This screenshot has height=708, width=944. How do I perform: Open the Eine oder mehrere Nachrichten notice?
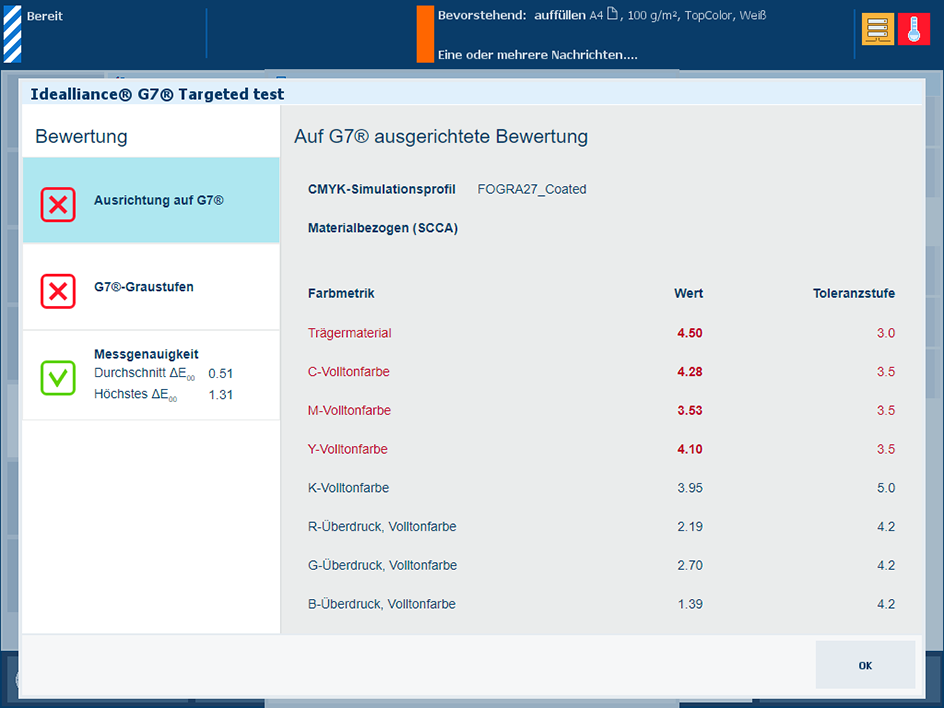click(x=538, y=55)
